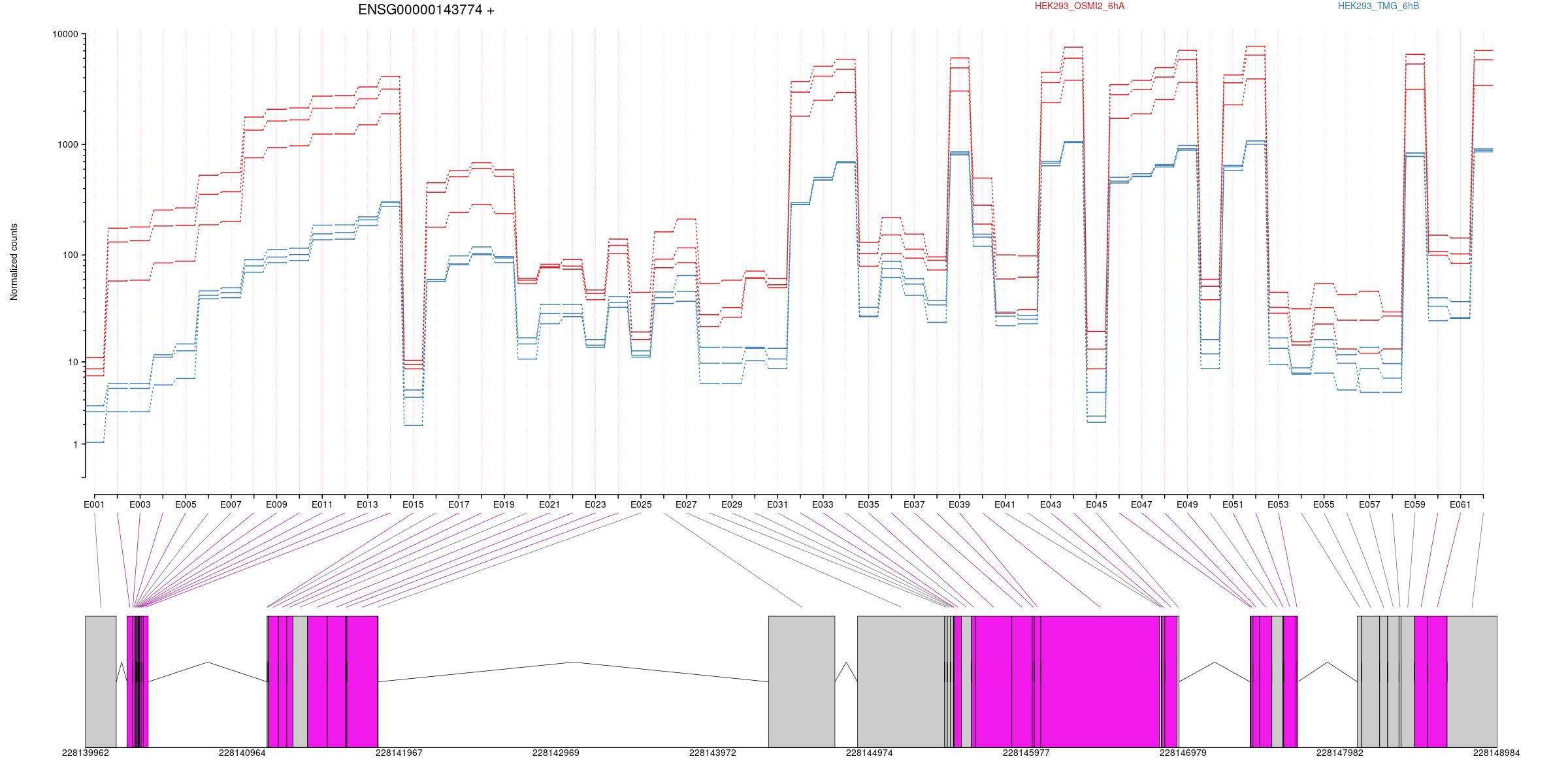This screenshot has height=784, width=1568.
Task: Click exon label E059
Action: (1414, 504)
